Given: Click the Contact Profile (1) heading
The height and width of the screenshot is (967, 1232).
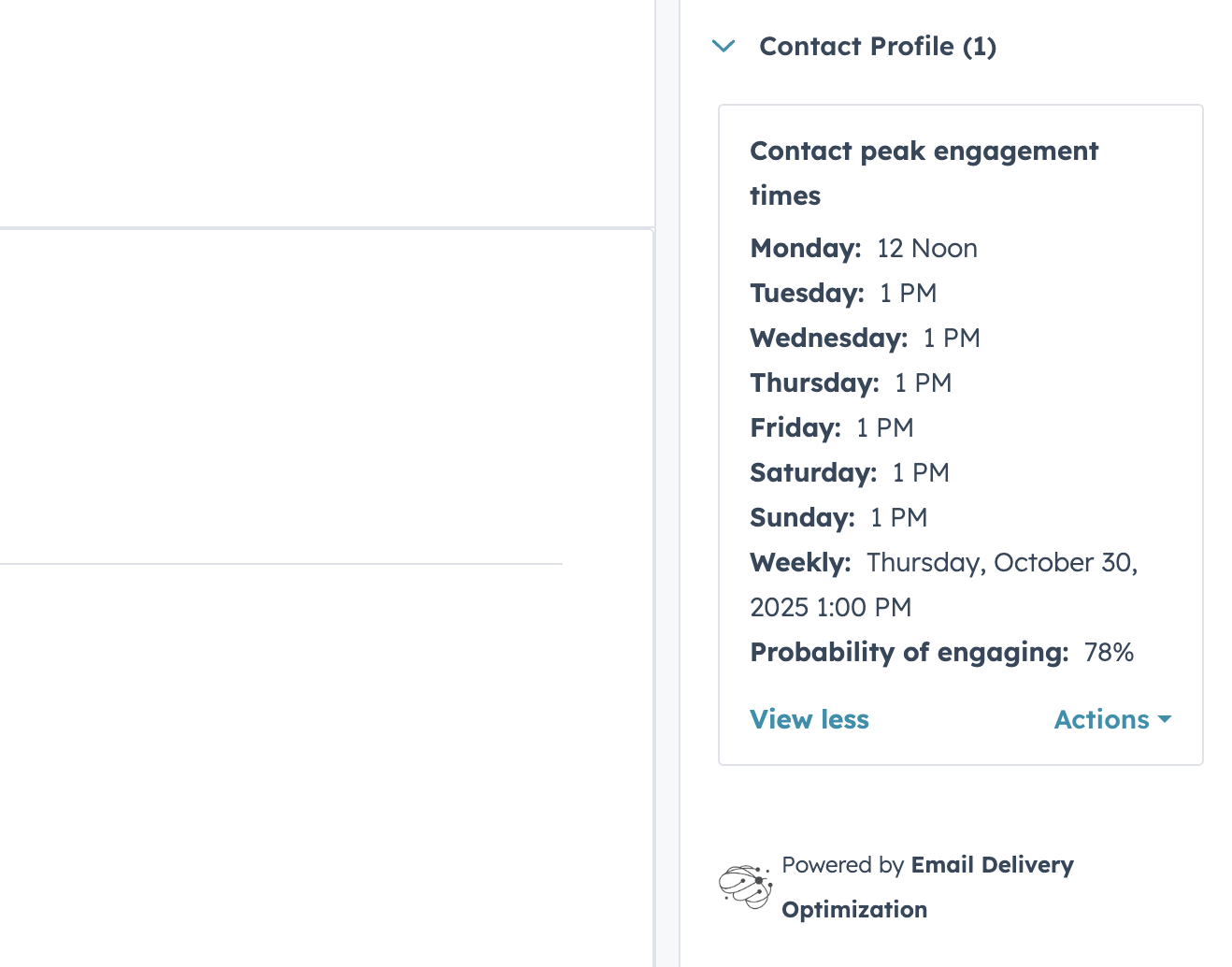Looking at the screenshot, I should (x=877, y=46).
